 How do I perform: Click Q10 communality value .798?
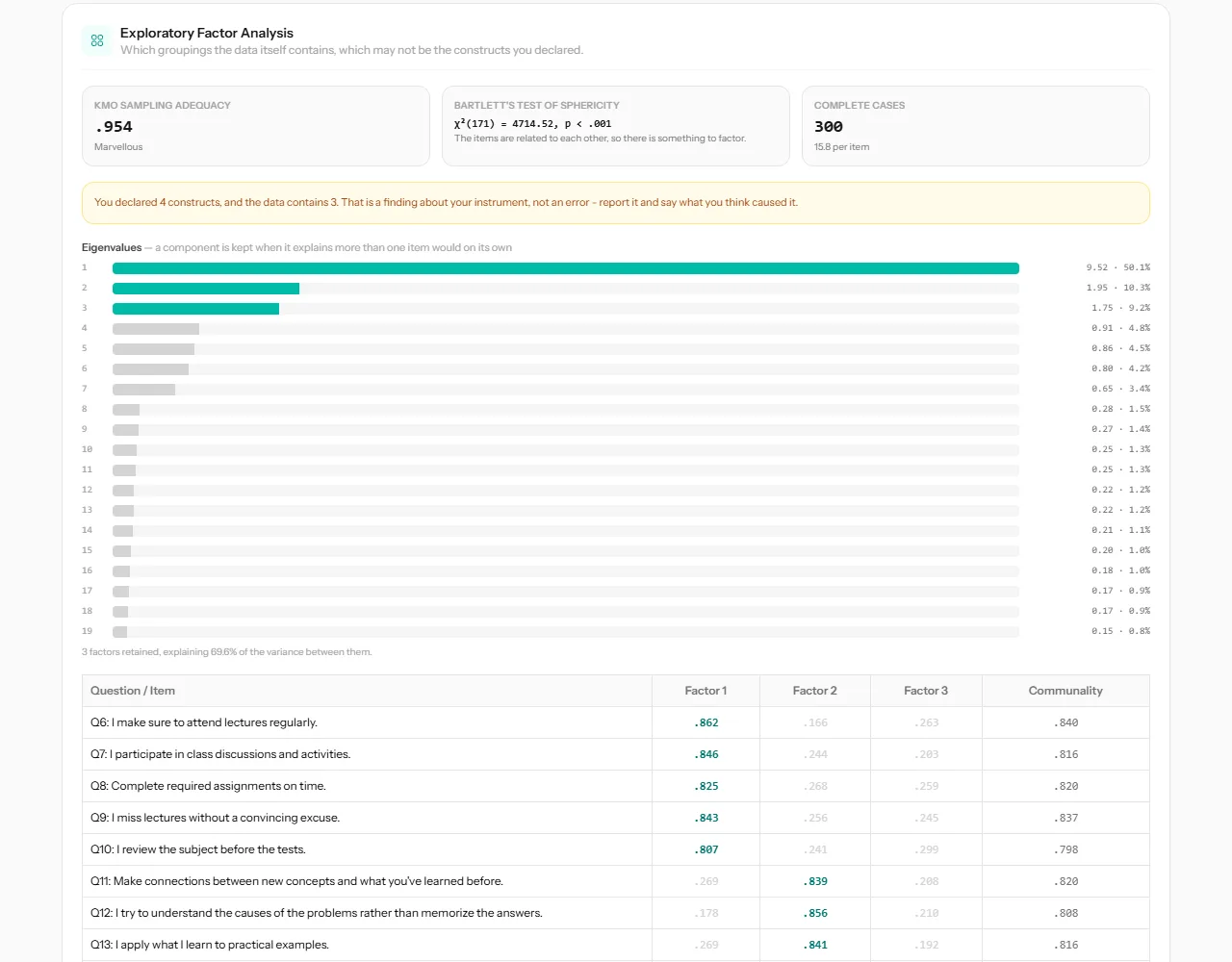(x=1065, y=849)
